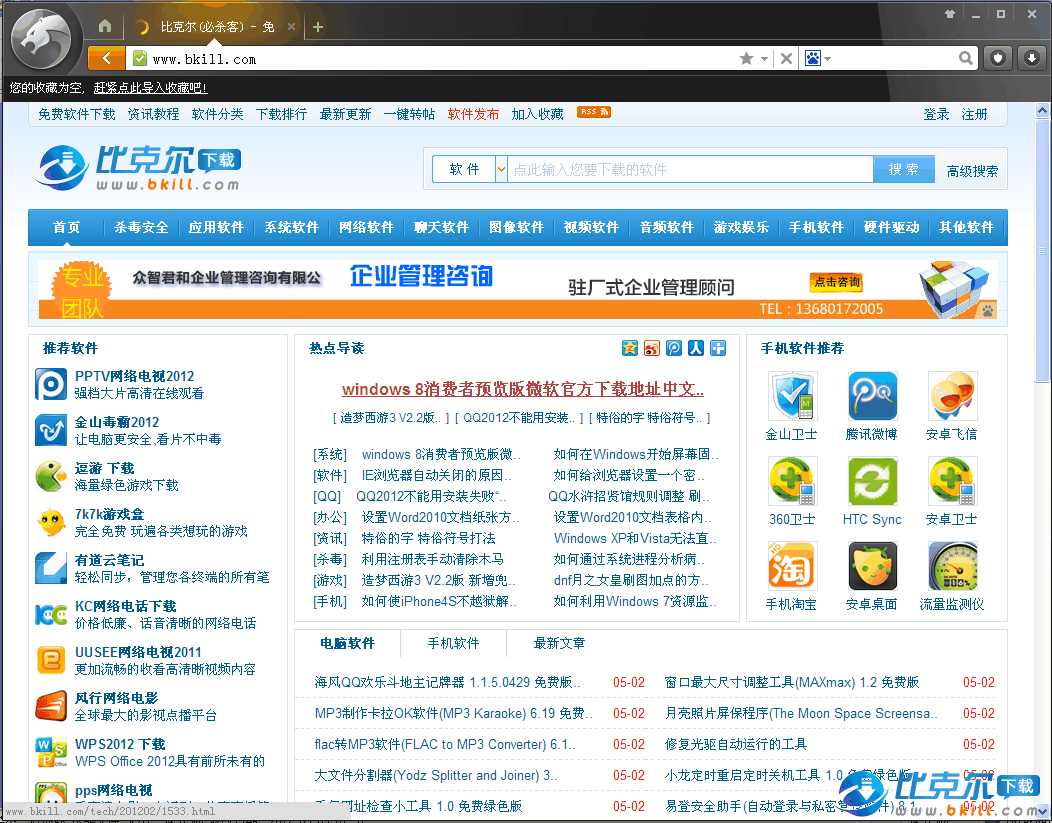The width and height of the screenshot is (1052, 823).
Task: Select 杀毒安全 in the navigation bar
Action: pos(141,227)
